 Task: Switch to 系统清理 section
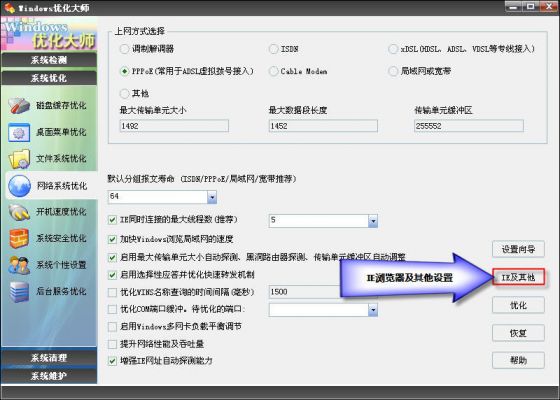[x=49, y=358]
